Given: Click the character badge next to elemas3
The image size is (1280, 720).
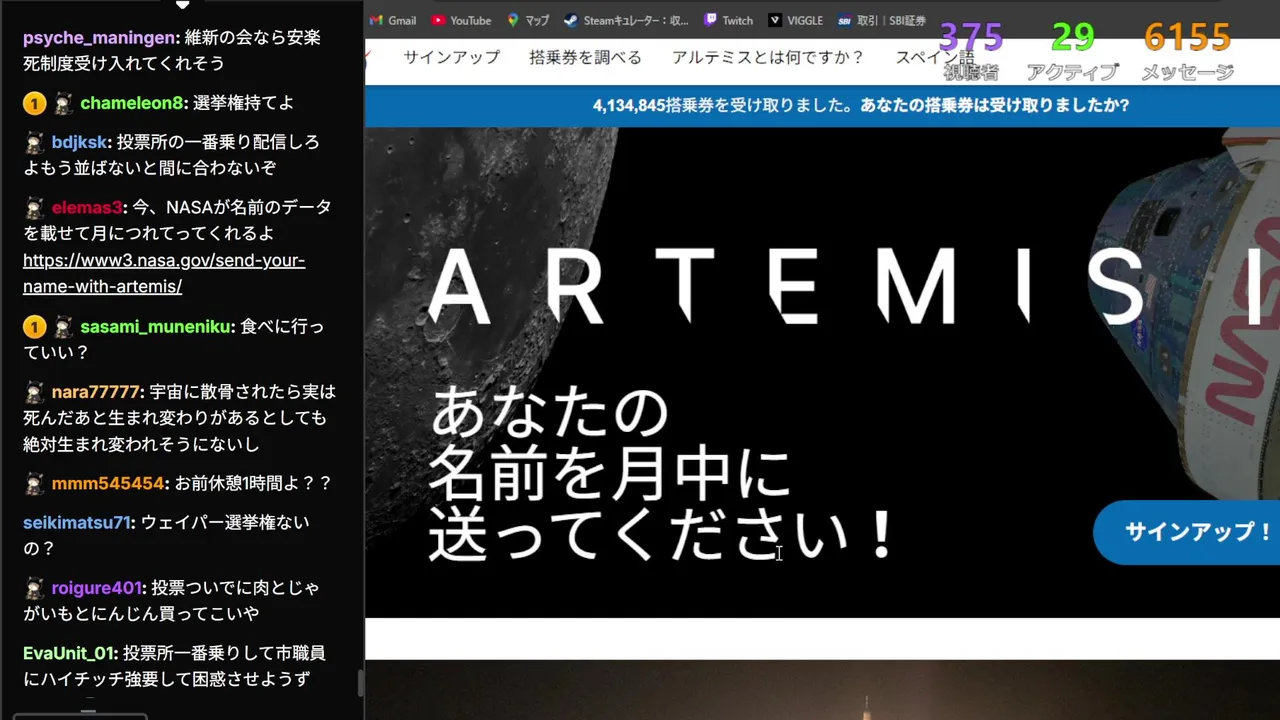Looking at the screenshot, I should coord(34,208).
